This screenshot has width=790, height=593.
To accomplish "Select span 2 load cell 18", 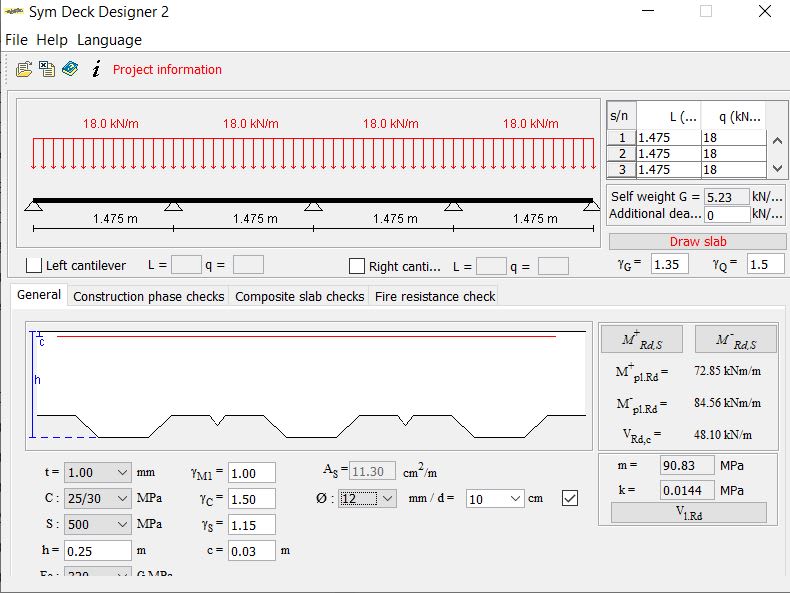I will [x=734, y=154].
